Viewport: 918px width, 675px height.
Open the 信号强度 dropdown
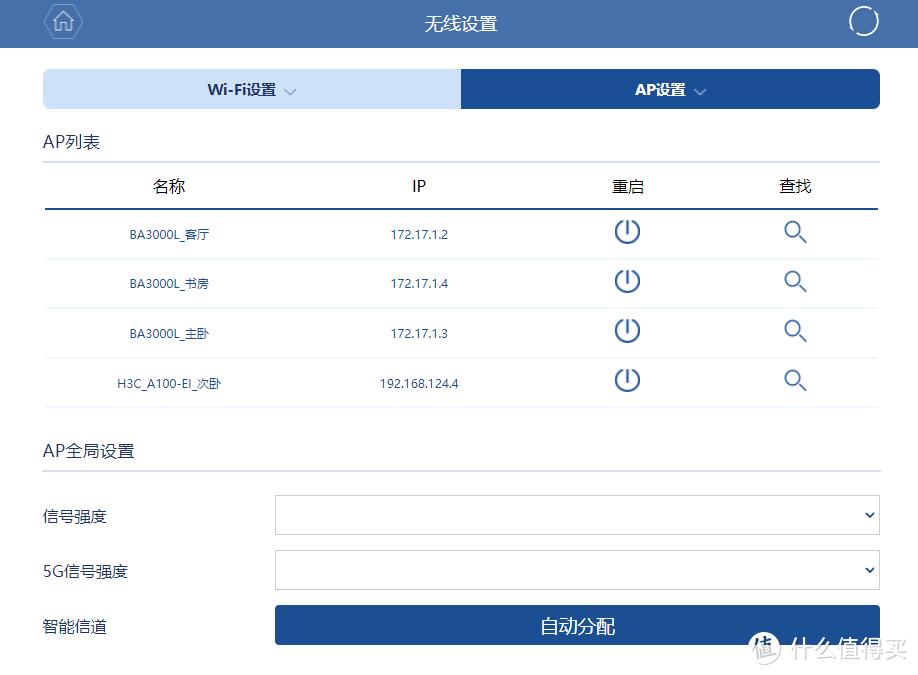[x=576, y=515]
